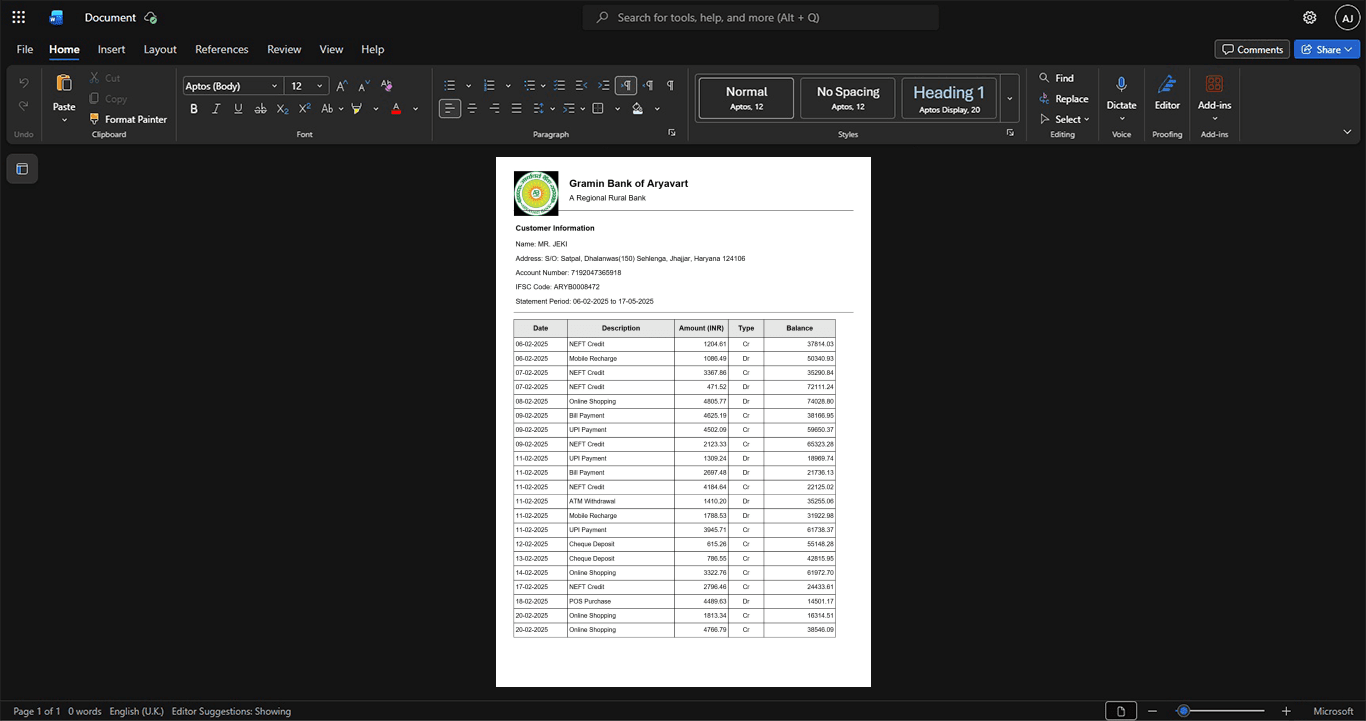Apply the No Spacing style

point(848,98)
